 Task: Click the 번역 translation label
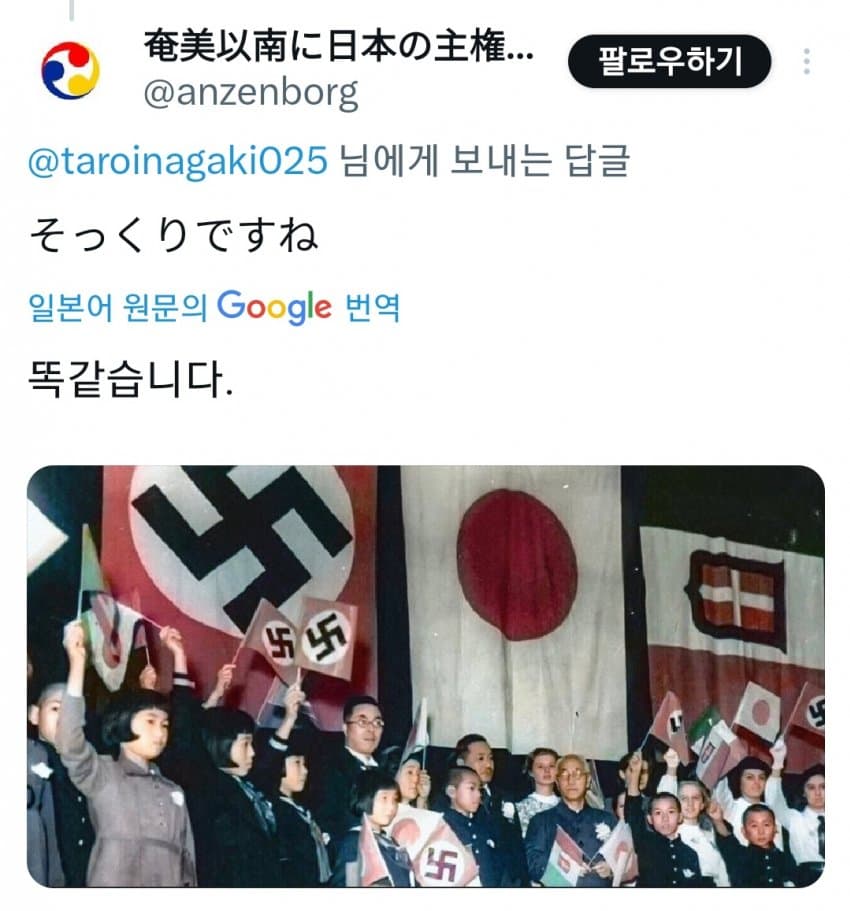(372, 307)
